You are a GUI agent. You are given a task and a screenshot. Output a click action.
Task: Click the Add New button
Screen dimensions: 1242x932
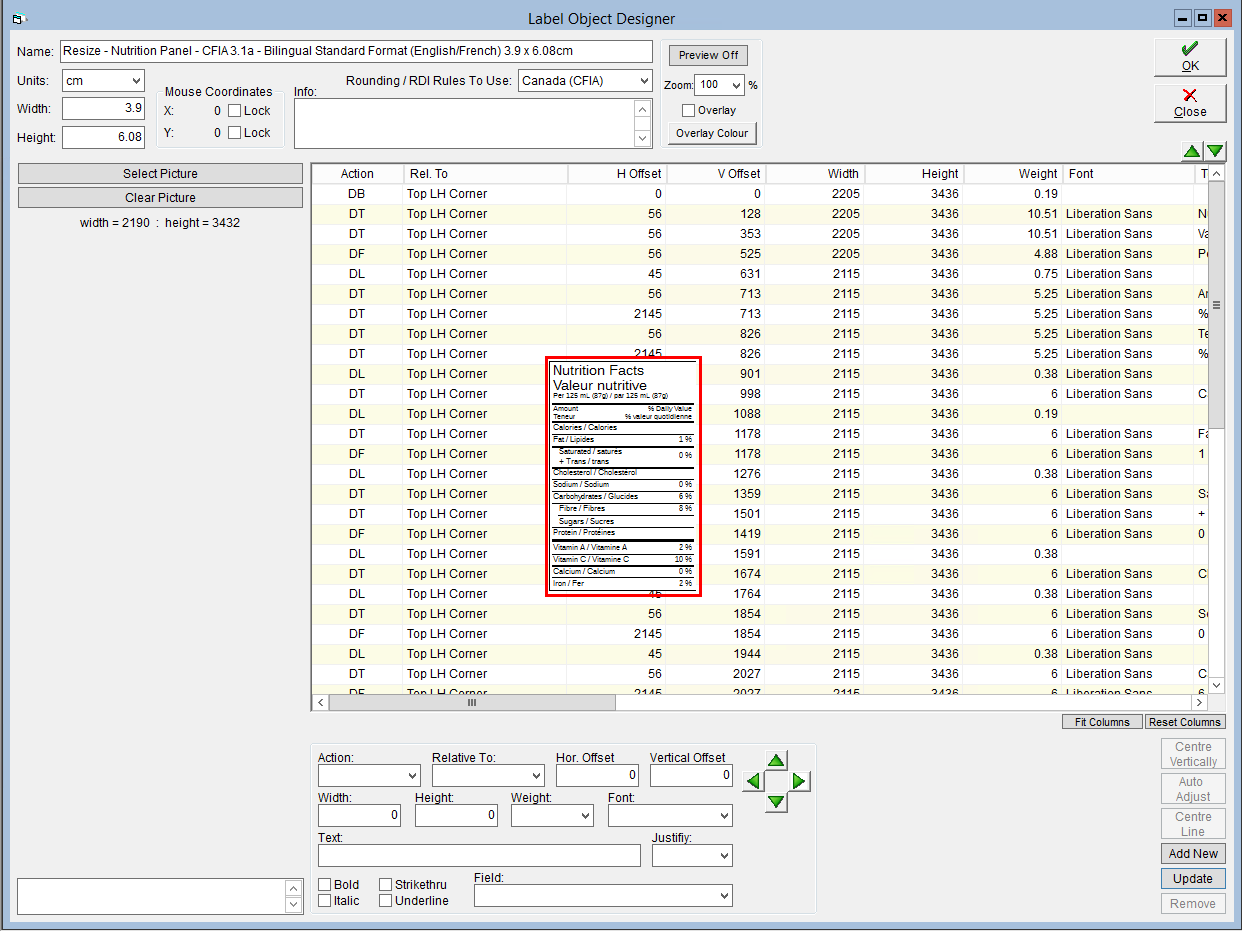(1193, 854)
